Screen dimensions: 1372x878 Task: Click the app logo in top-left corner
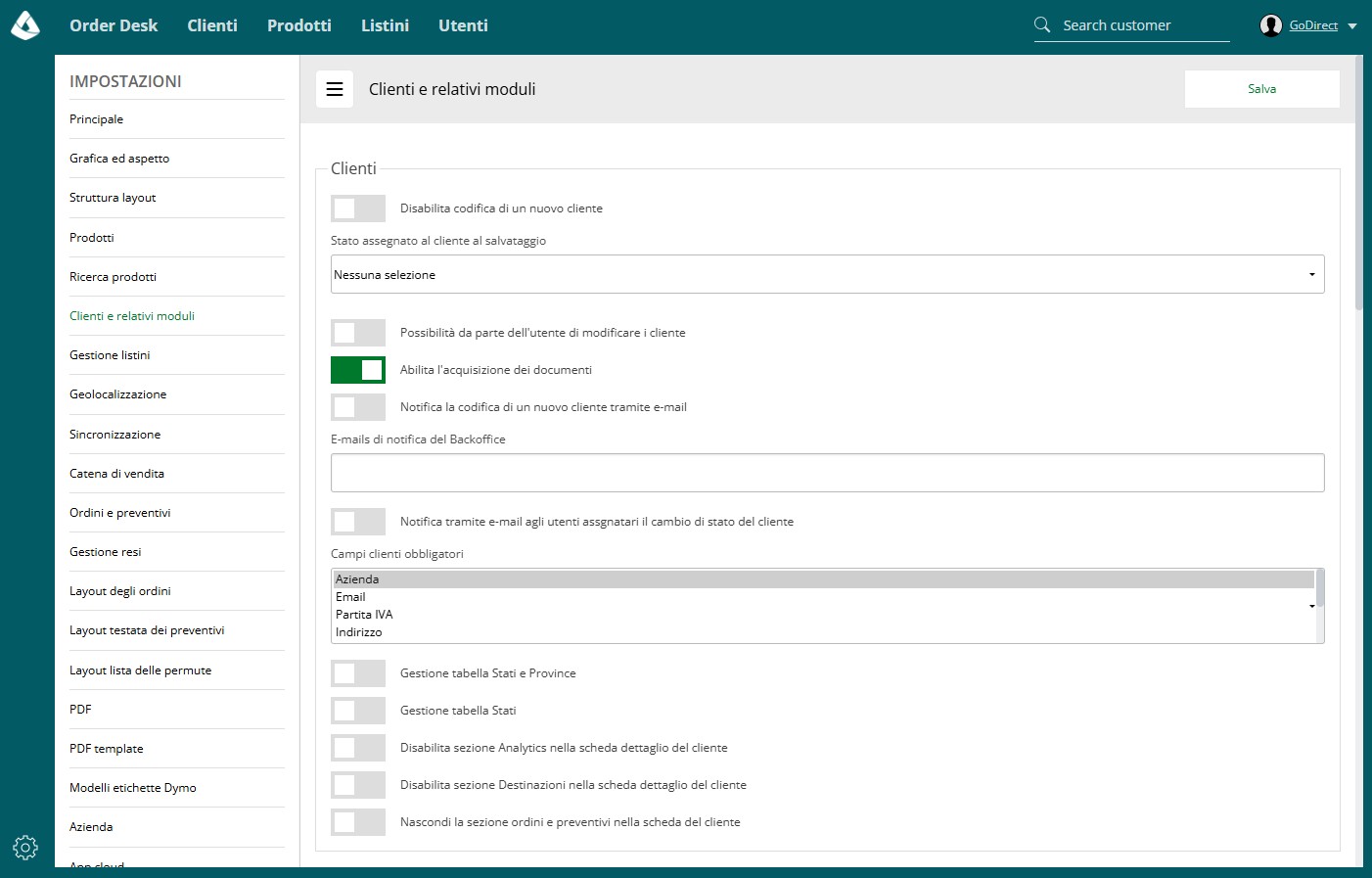(25, 25)
